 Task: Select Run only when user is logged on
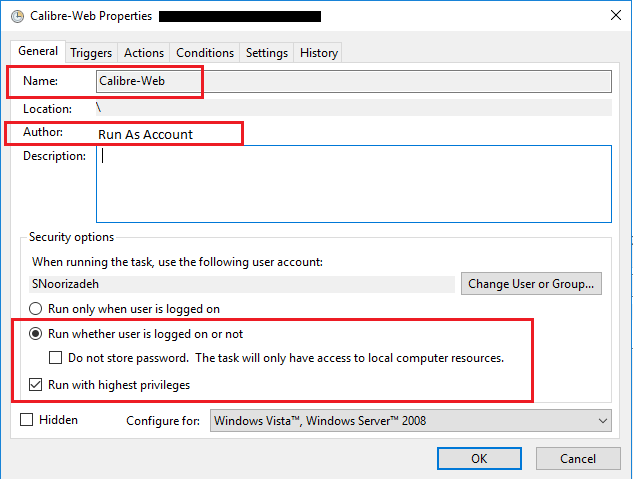[x=37, y=309]
